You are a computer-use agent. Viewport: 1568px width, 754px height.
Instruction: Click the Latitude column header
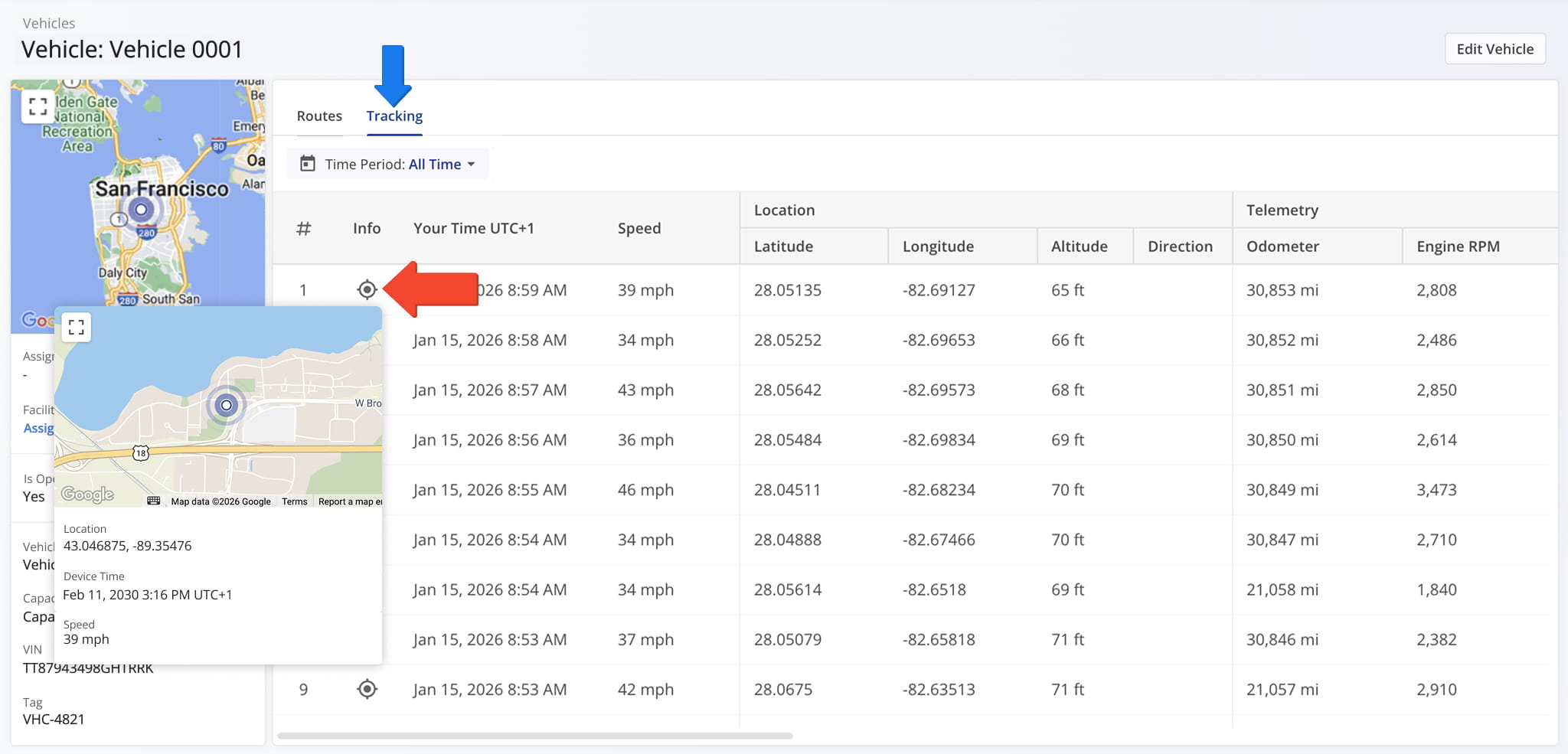click(783, 246)
